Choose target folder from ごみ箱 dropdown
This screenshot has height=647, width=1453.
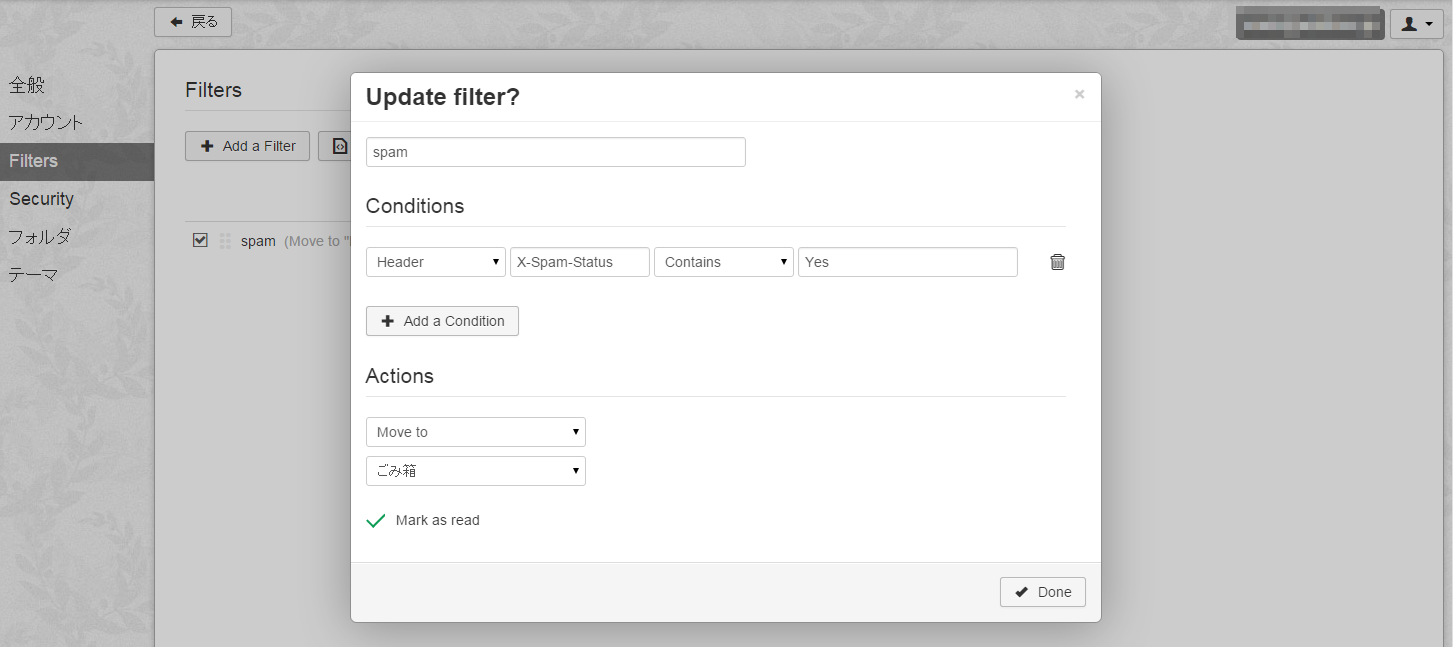pyautogui.click(x=475, y=471)
